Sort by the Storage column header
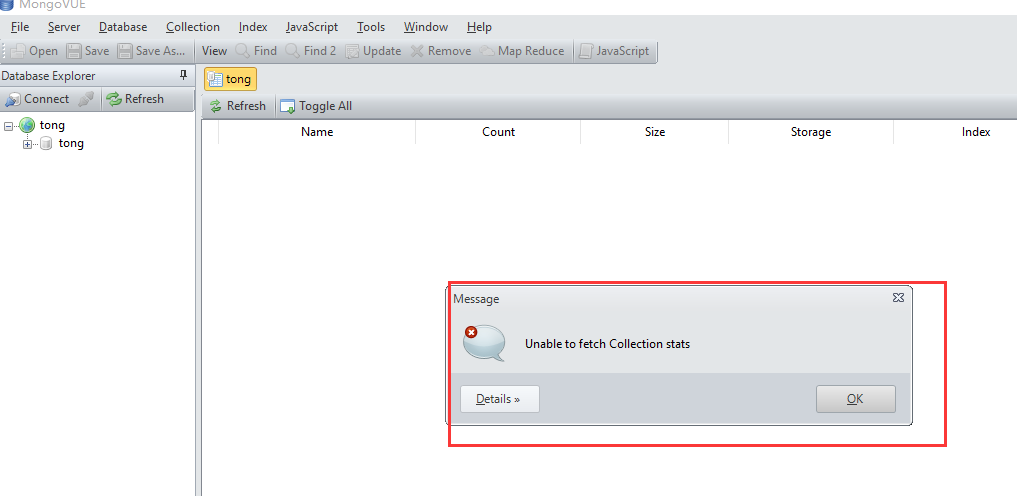This screenshot has height=496, width=1017. click(x=811, y=132)
